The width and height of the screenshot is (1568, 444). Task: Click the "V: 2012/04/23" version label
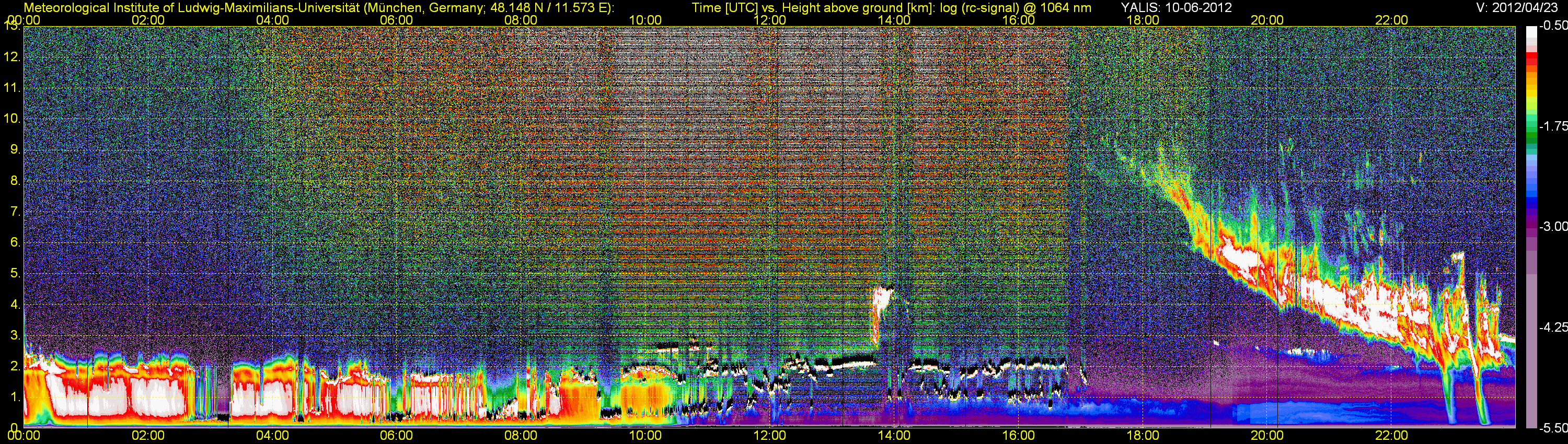click(x=1516, y=7)
